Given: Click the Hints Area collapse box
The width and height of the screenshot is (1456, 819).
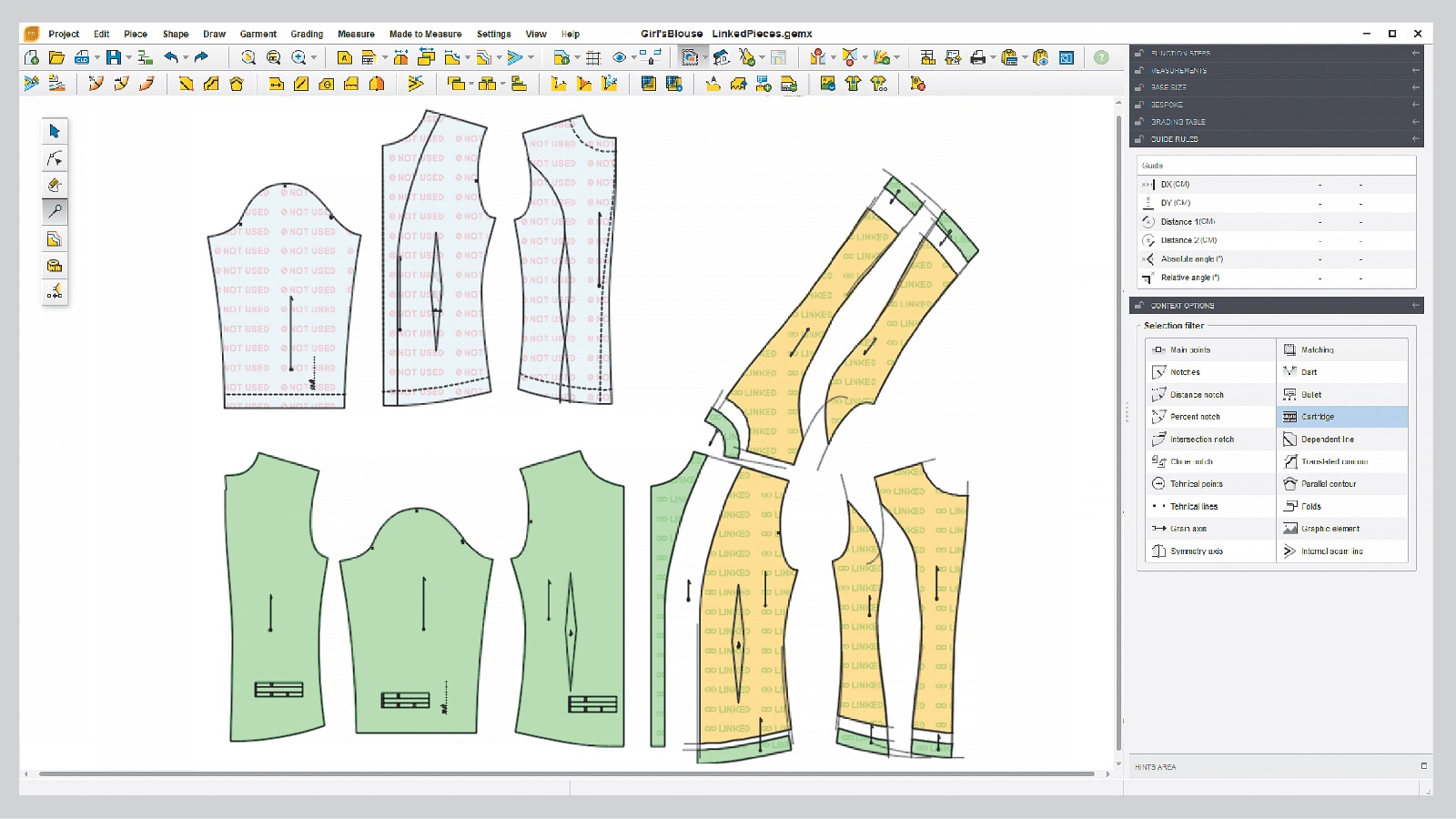Looking at the screenshot, I should point(1424,766).
